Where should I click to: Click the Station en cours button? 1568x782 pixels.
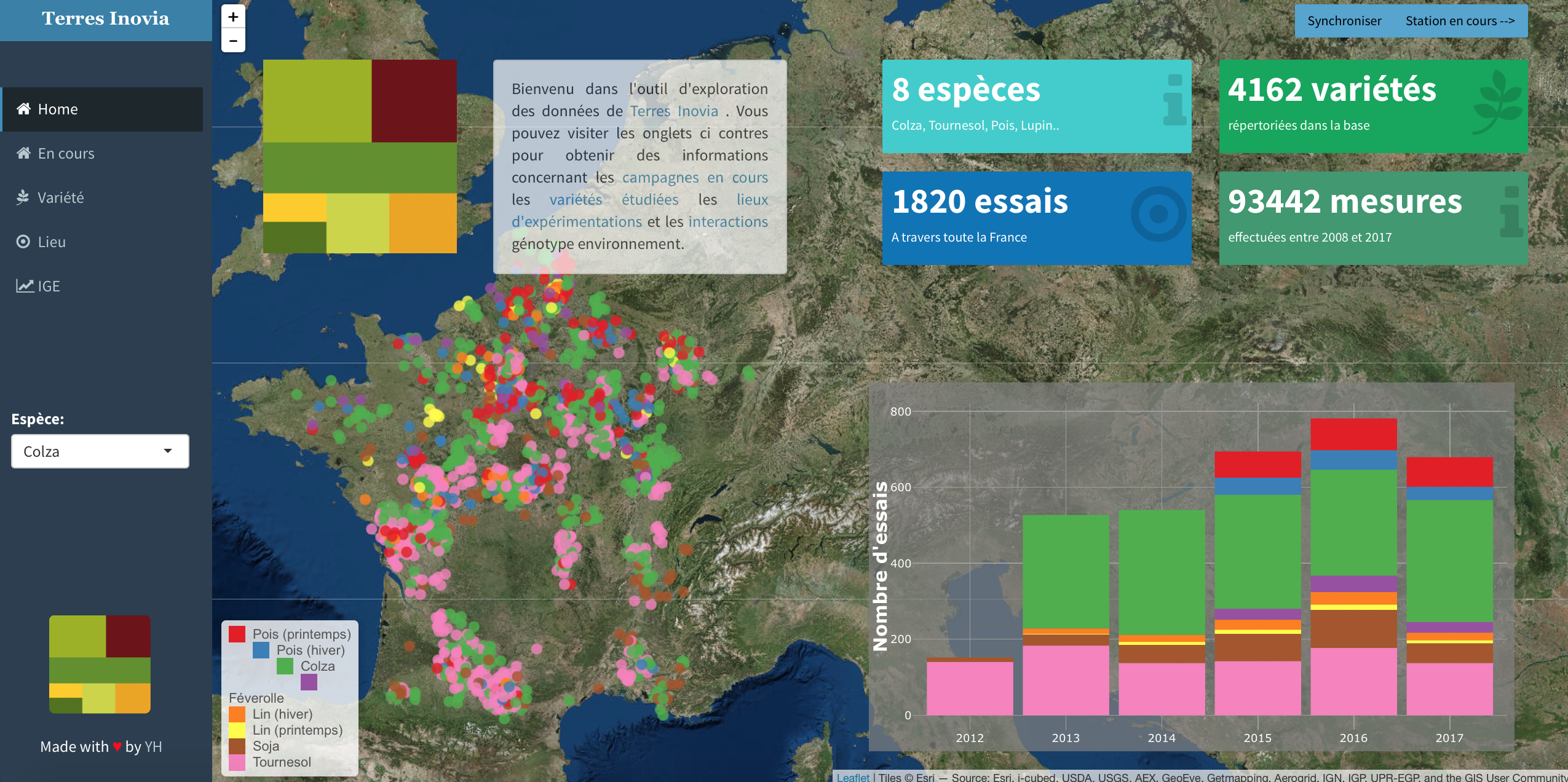click(1459, 21)
